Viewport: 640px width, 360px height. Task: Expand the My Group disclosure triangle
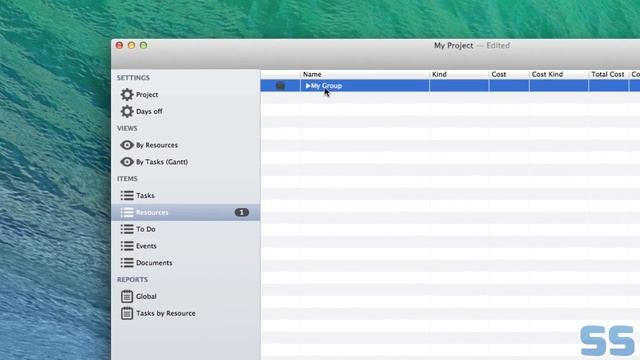(x=308, y=86)
